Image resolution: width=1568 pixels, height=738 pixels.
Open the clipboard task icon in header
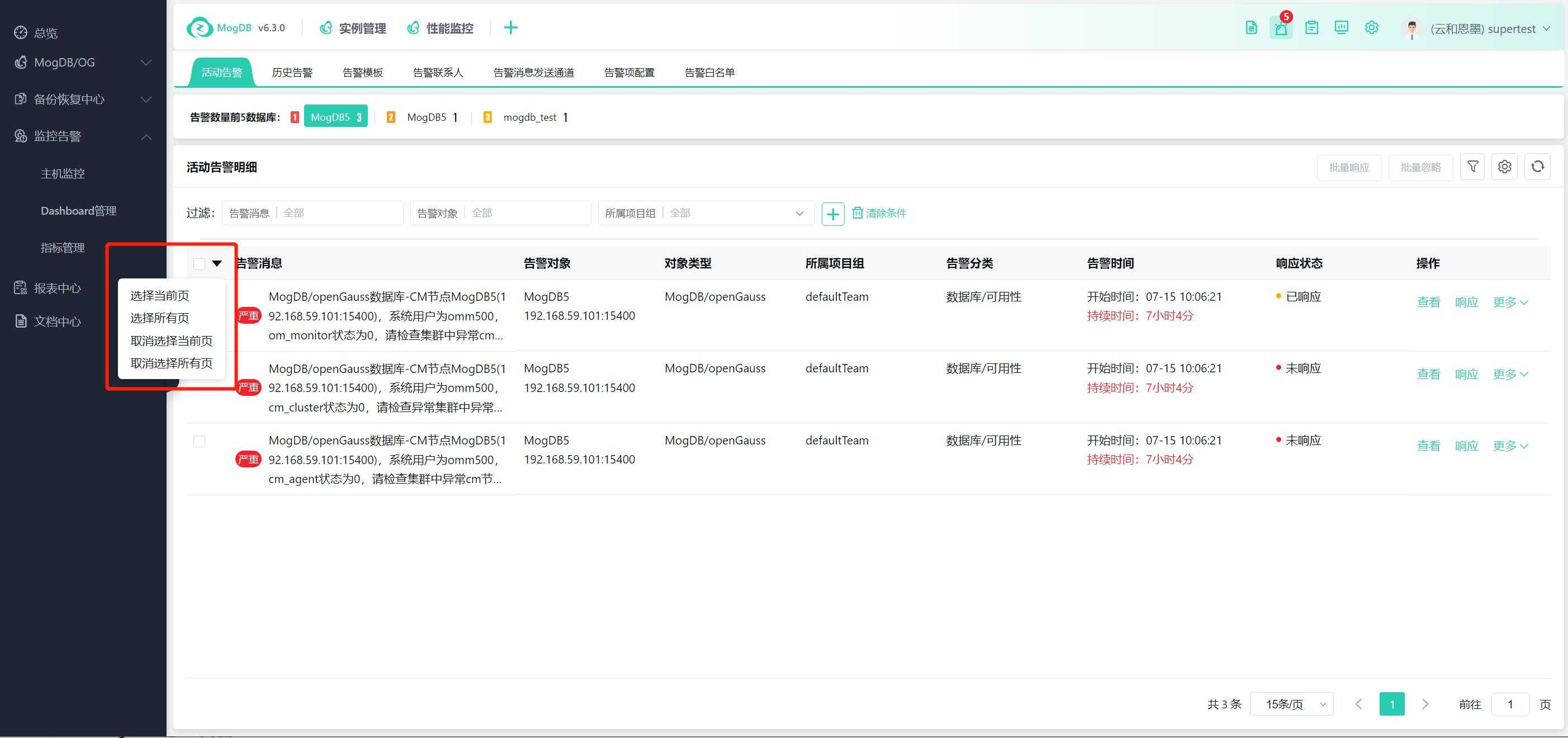tap(1312, 28)
